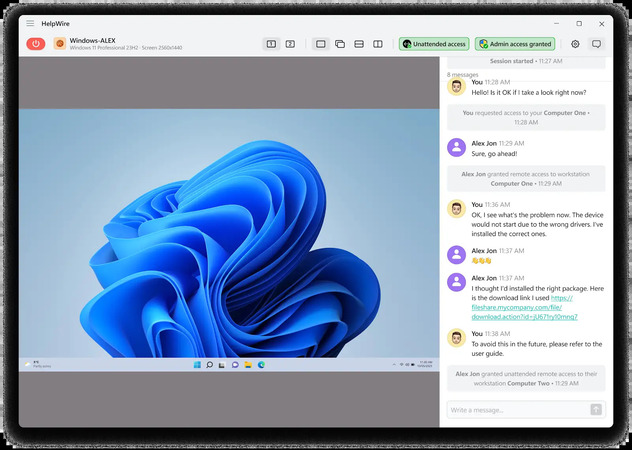
Task: Click the red power disconnect button
Action: pyautogui.click(x=36, y=44)
